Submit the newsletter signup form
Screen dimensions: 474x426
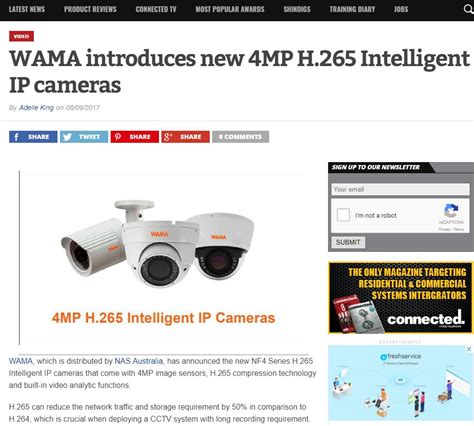(348, 242)
